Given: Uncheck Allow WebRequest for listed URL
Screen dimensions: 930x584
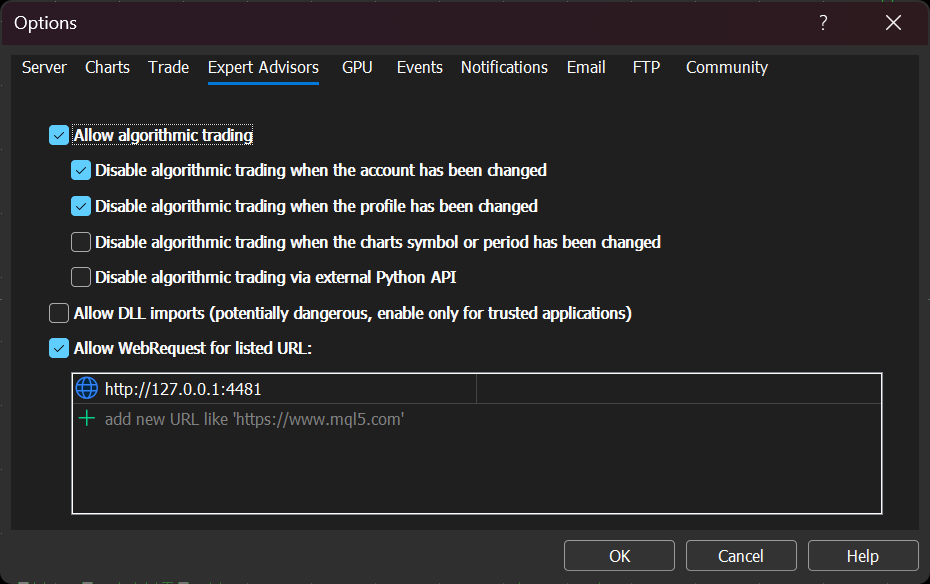Looking at the screenshot, I should [x=59, y=348].
